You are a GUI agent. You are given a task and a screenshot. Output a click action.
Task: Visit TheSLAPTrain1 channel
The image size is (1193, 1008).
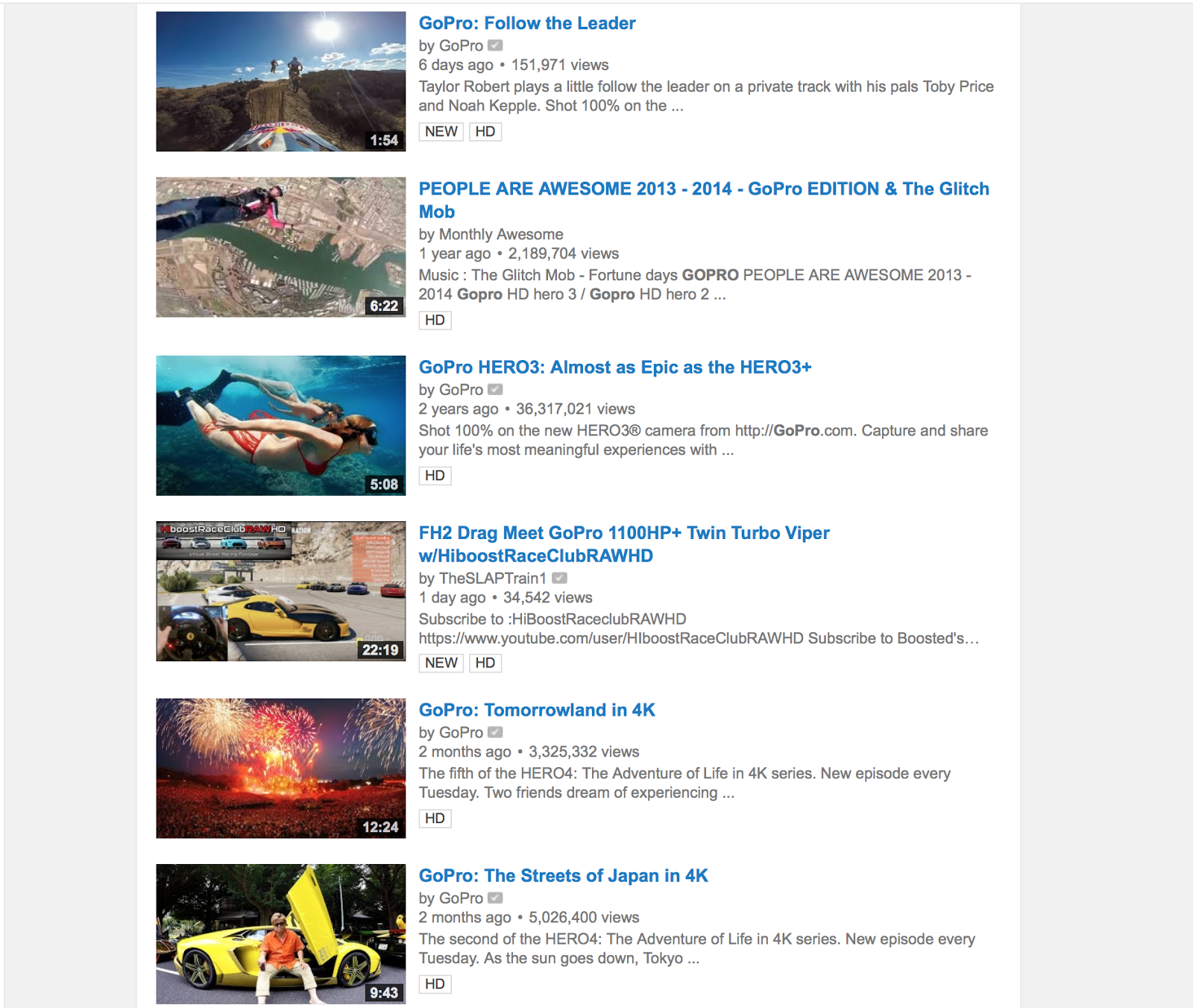click(x=493, y=578)
